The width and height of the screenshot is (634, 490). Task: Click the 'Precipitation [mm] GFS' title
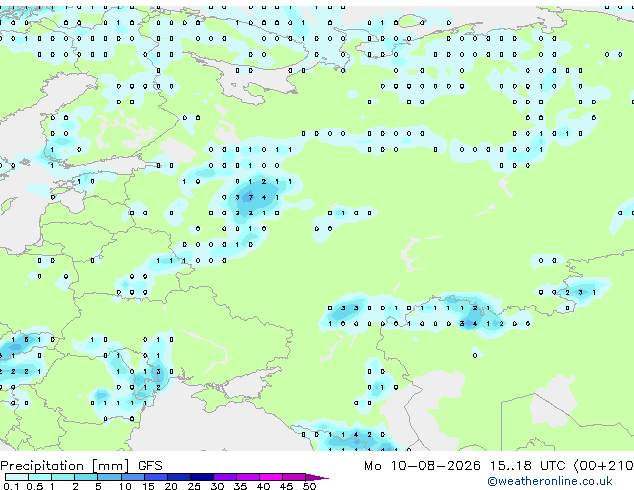coord(81,466)
